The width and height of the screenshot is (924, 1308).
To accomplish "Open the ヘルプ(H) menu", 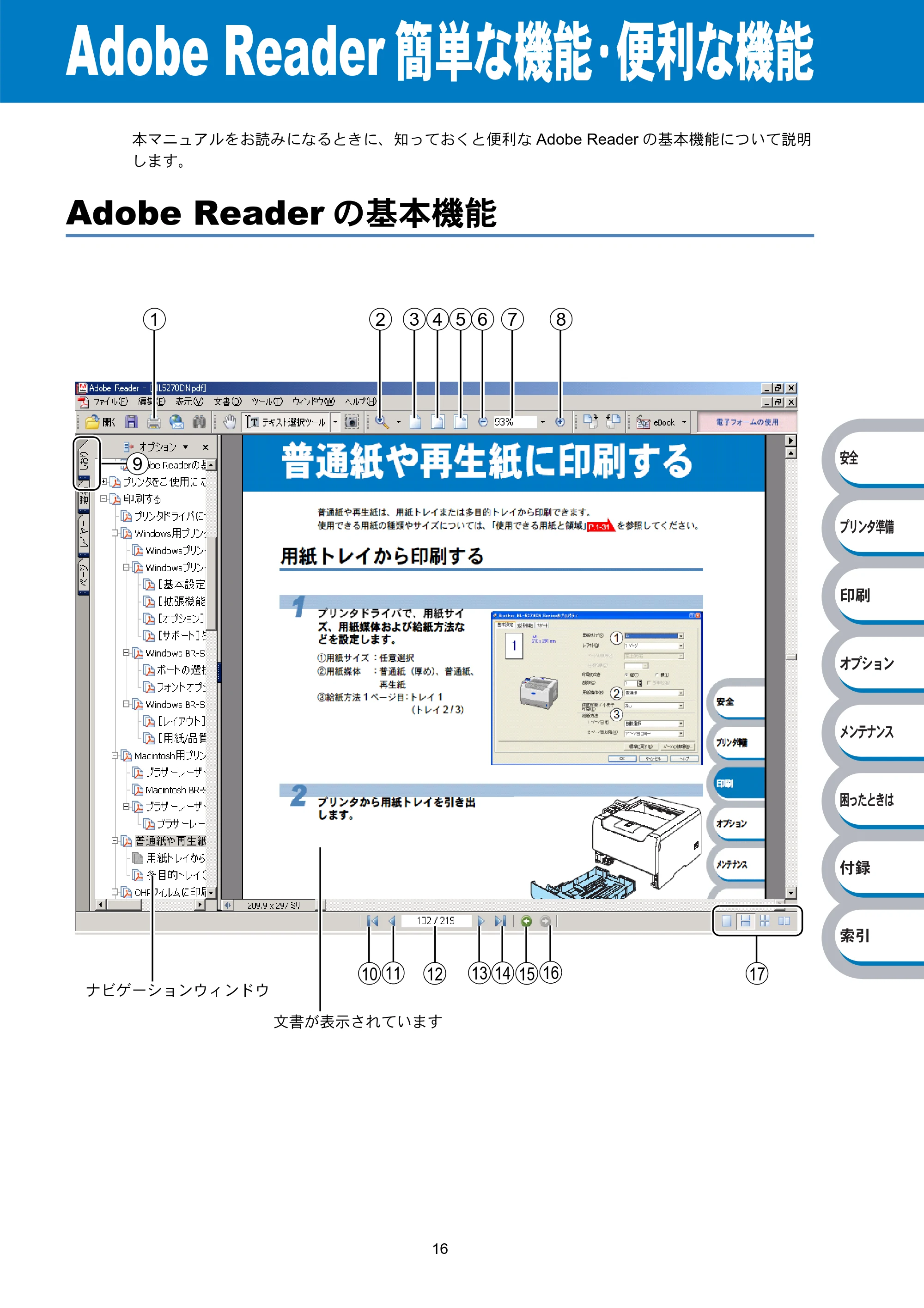I will pos(361,402).
